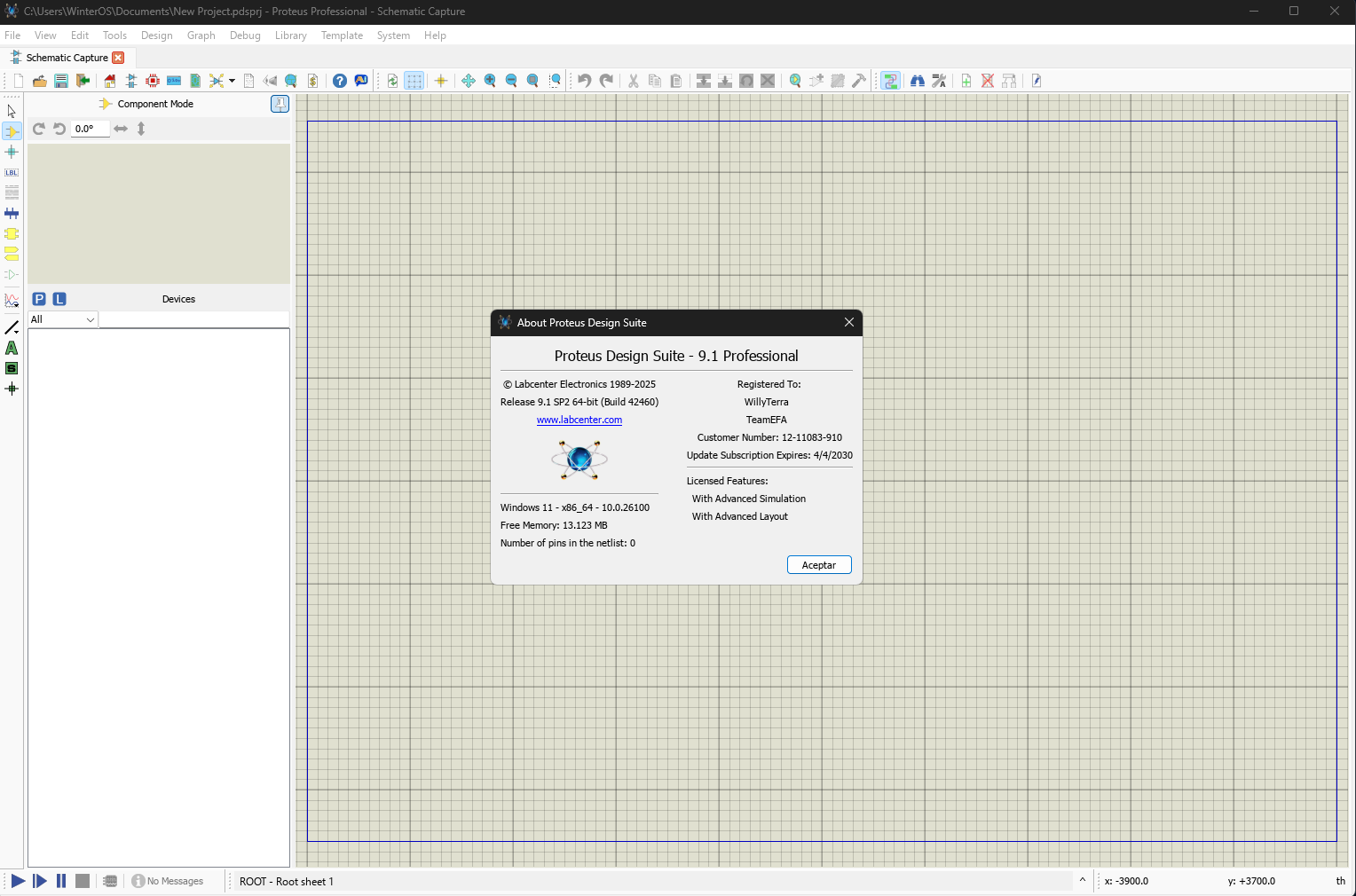Image resolution: width=1356 pixels, height=896 pixels.
Task: Click the New Project toolbar icon
Action: (x=19, y=81)
